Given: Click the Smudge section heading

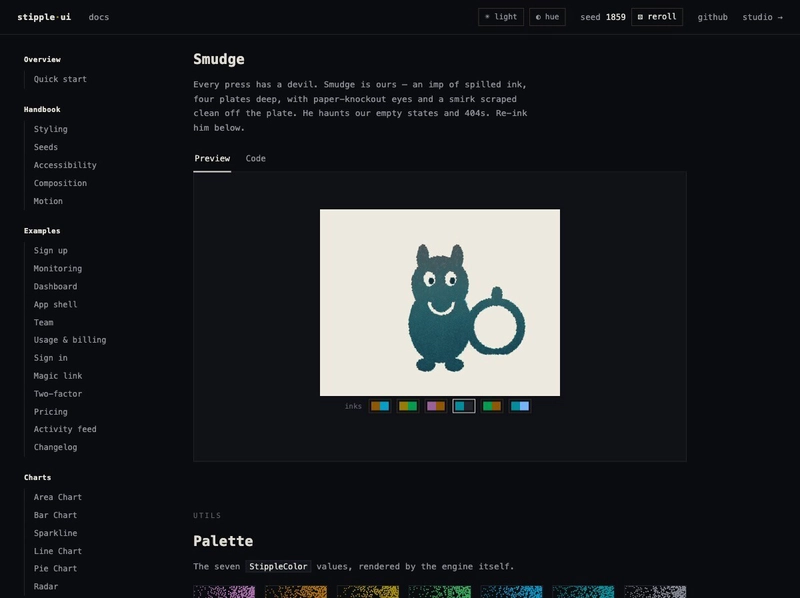Looking at the screenshot, I should coord(218,59).
